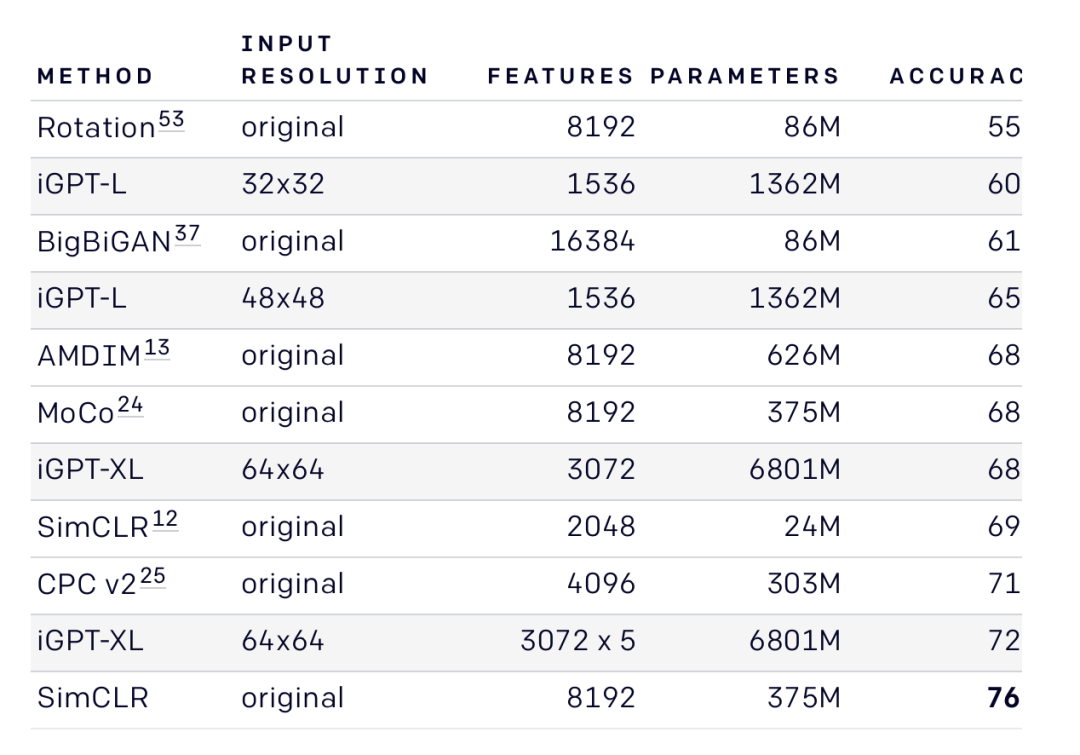Viewport: 1080px width, 755px height.
Task: Click the 48x48 resolution cell
Action: point(283,299)
